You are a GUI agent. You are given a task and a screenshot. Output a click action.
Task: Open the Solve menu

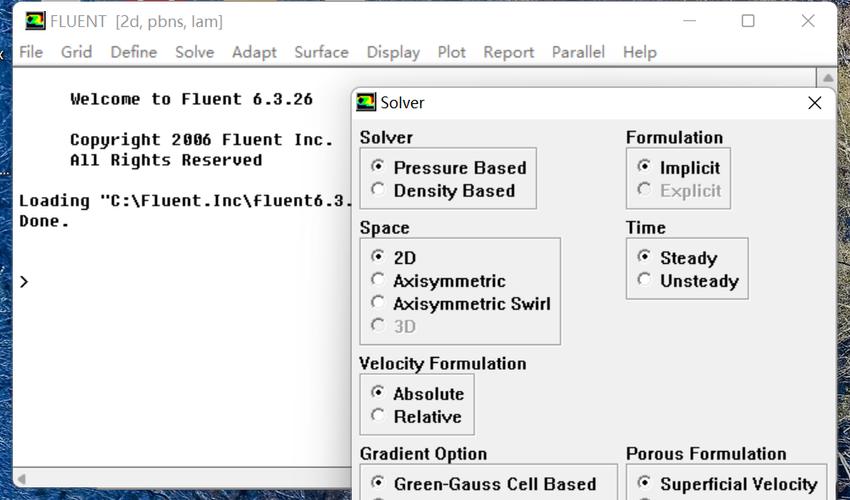pos(195,52)
